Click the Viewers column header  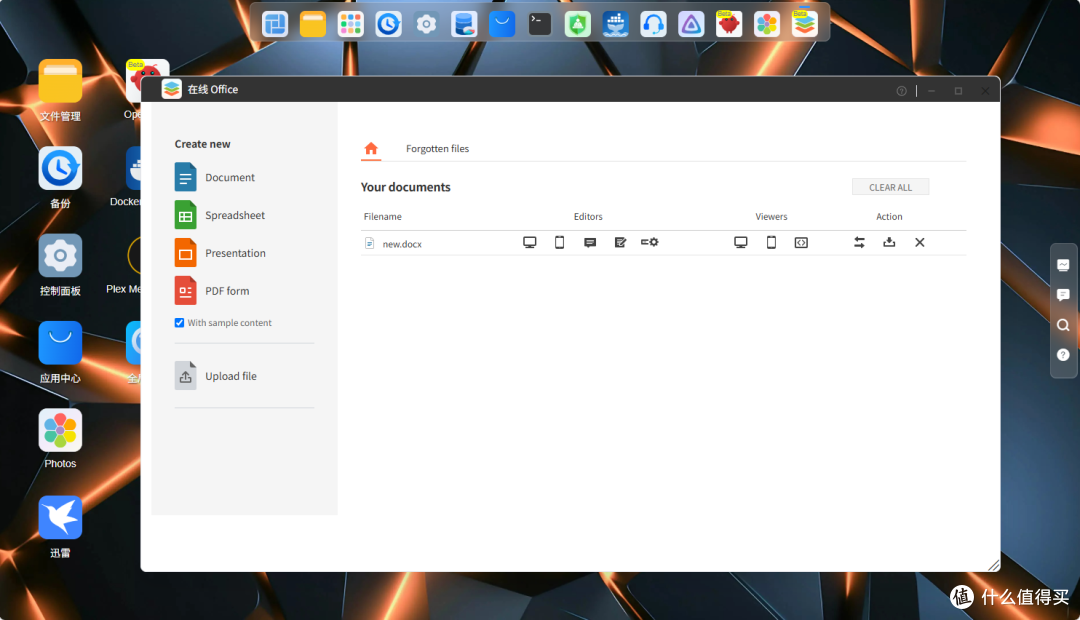tap(771, 216)
